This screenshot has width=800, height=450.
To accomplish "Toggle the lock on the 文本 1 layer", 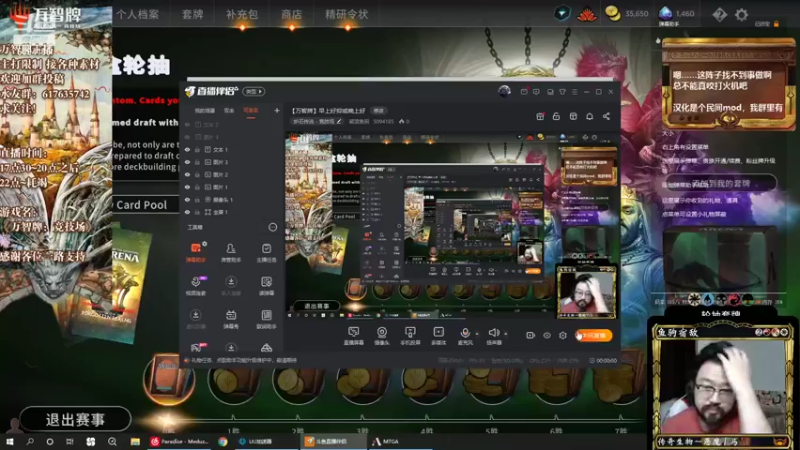I will [197, 150].
